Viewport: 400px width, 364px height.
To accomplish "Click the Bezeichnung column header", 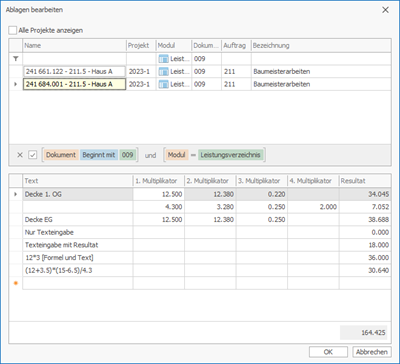I will 321,46.
